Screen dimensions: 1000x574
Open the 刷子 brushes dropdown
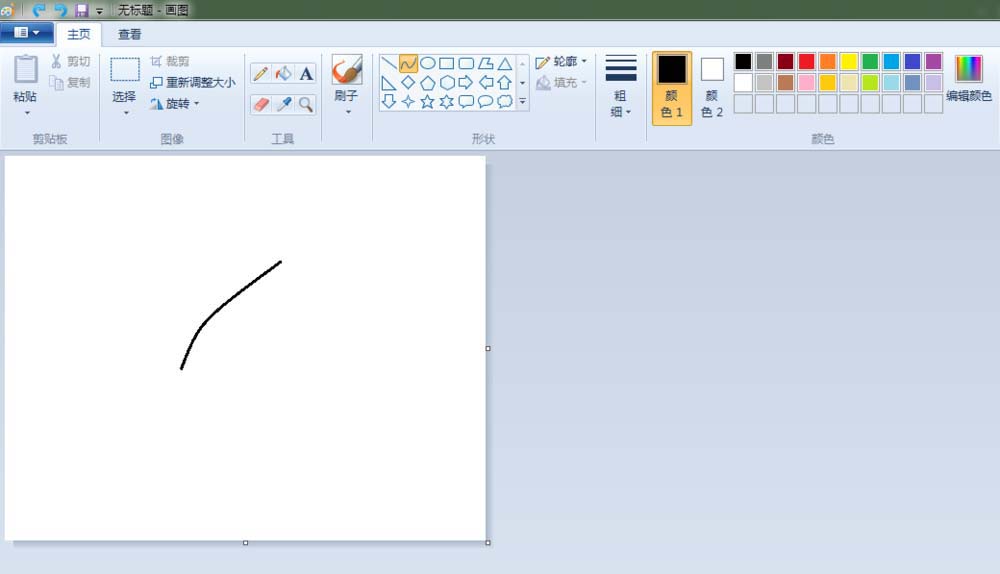click(348, 112)
